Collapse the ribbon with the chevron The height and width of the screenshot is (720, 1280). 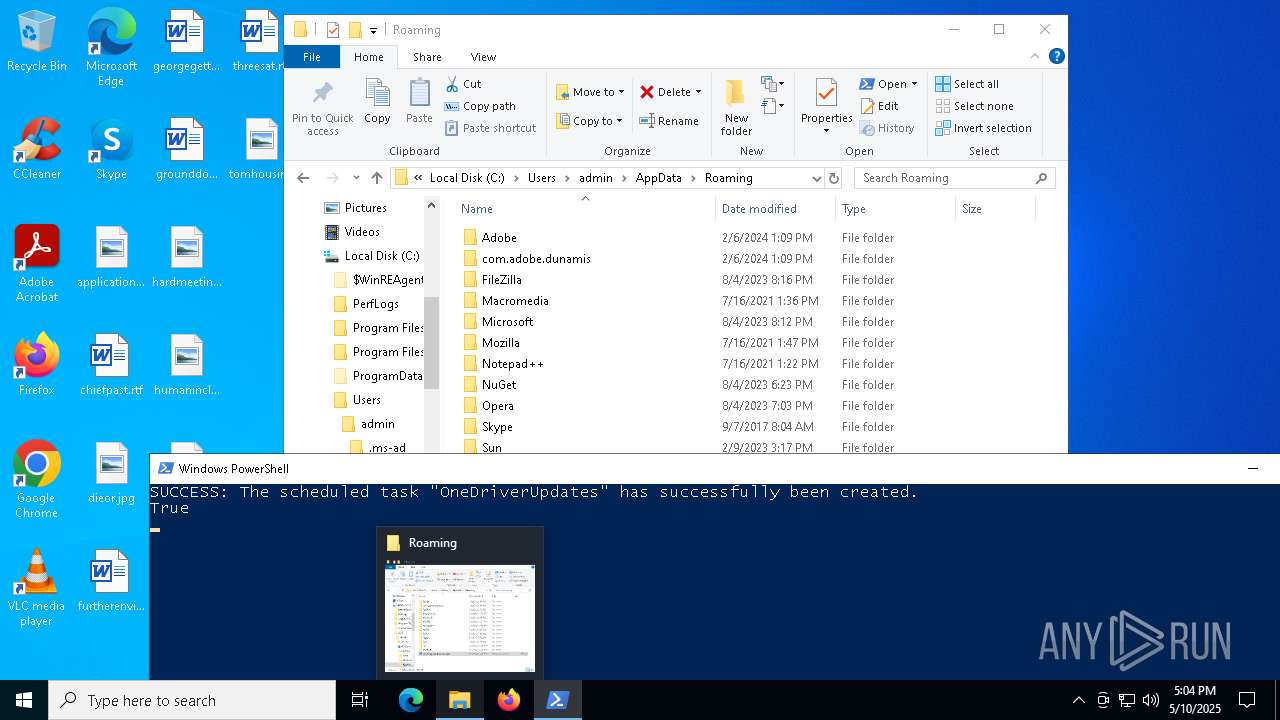1035,57
